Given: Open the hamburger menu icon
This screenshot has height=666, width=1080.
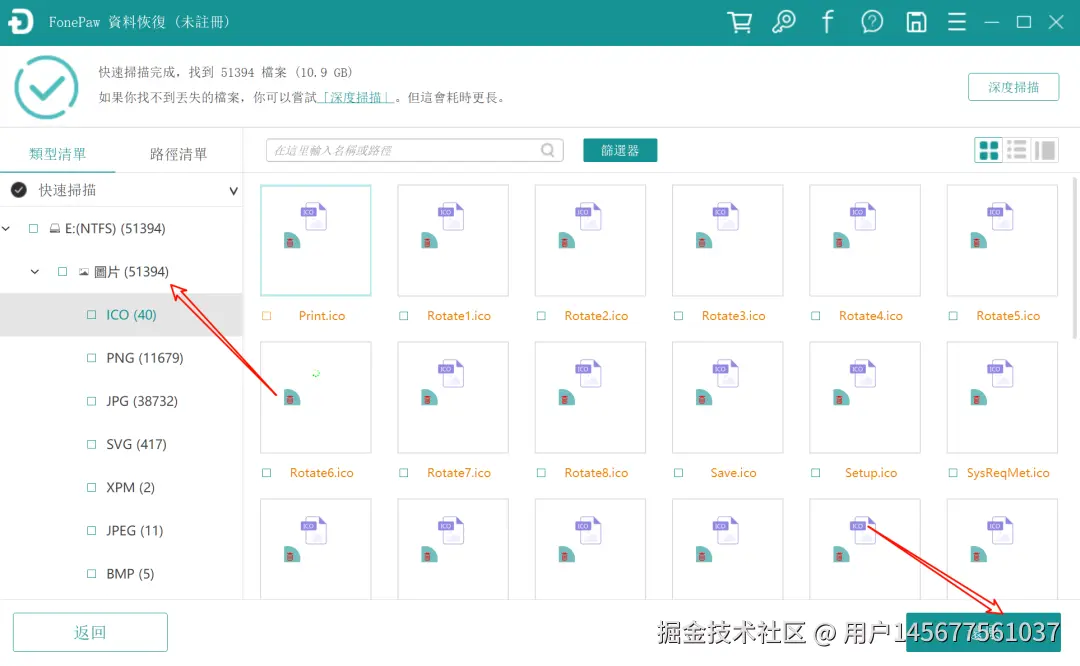Looking at the screenshot, I should click(x=956, y=21).
